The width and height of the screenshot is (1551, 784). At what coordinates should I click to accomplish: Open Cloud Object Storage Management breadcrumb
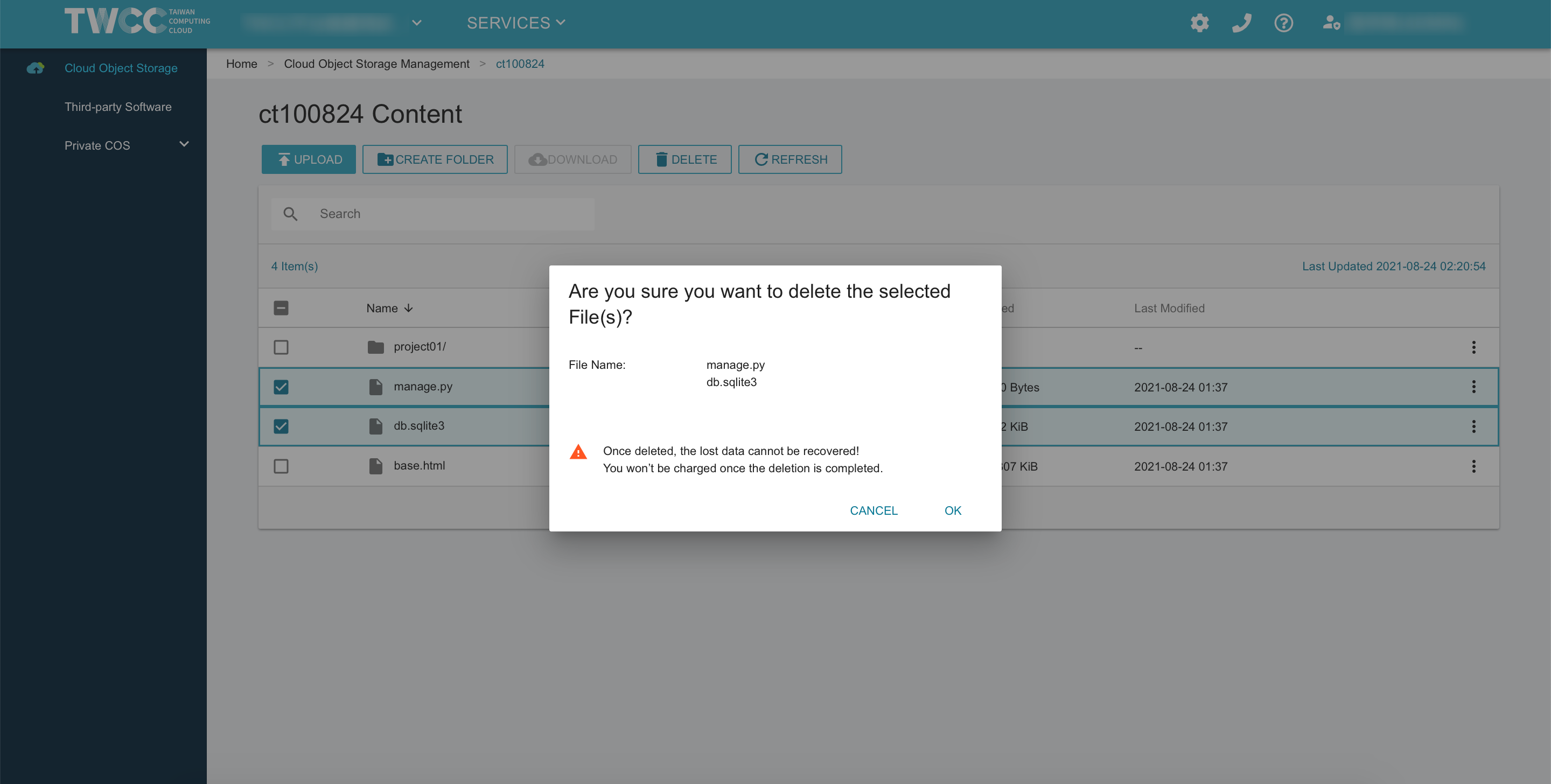coord(376,63)
